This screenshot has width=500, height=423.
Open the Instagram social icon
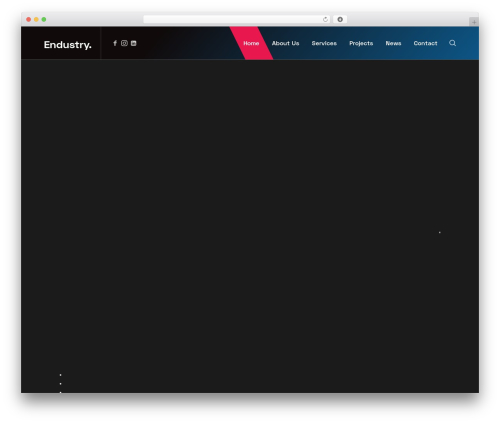coord(124,43)
